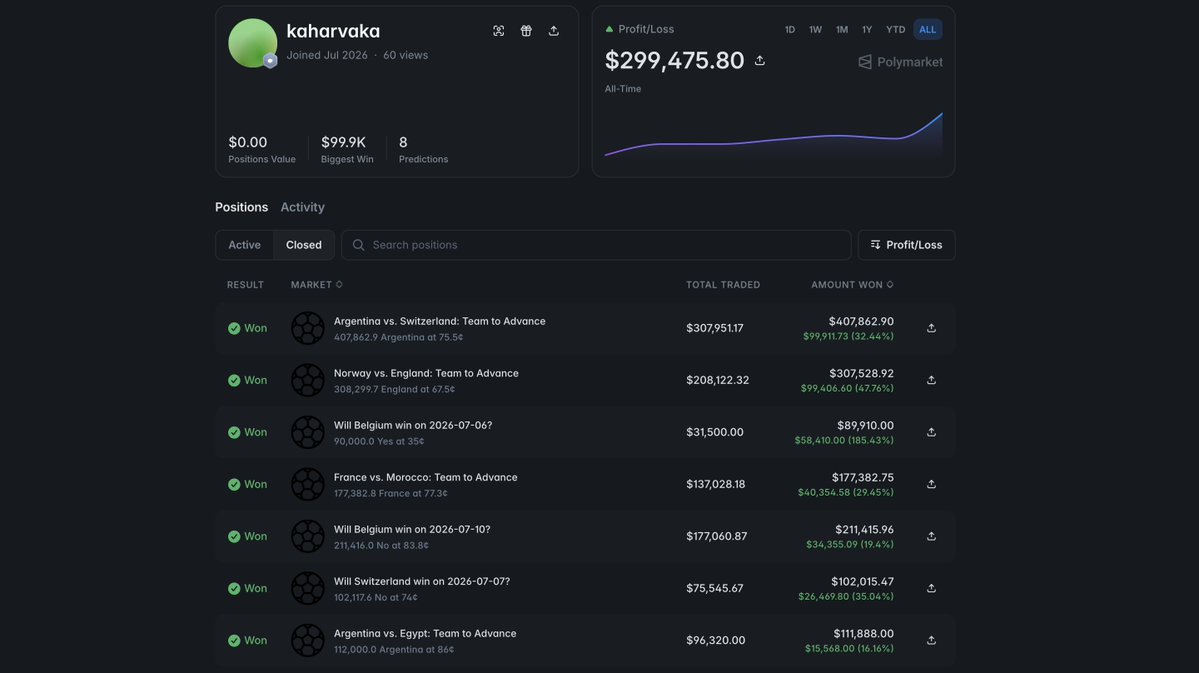The image size is (1199, 673).
Task: Click the share icon in profile header
Action: (554, 31)
